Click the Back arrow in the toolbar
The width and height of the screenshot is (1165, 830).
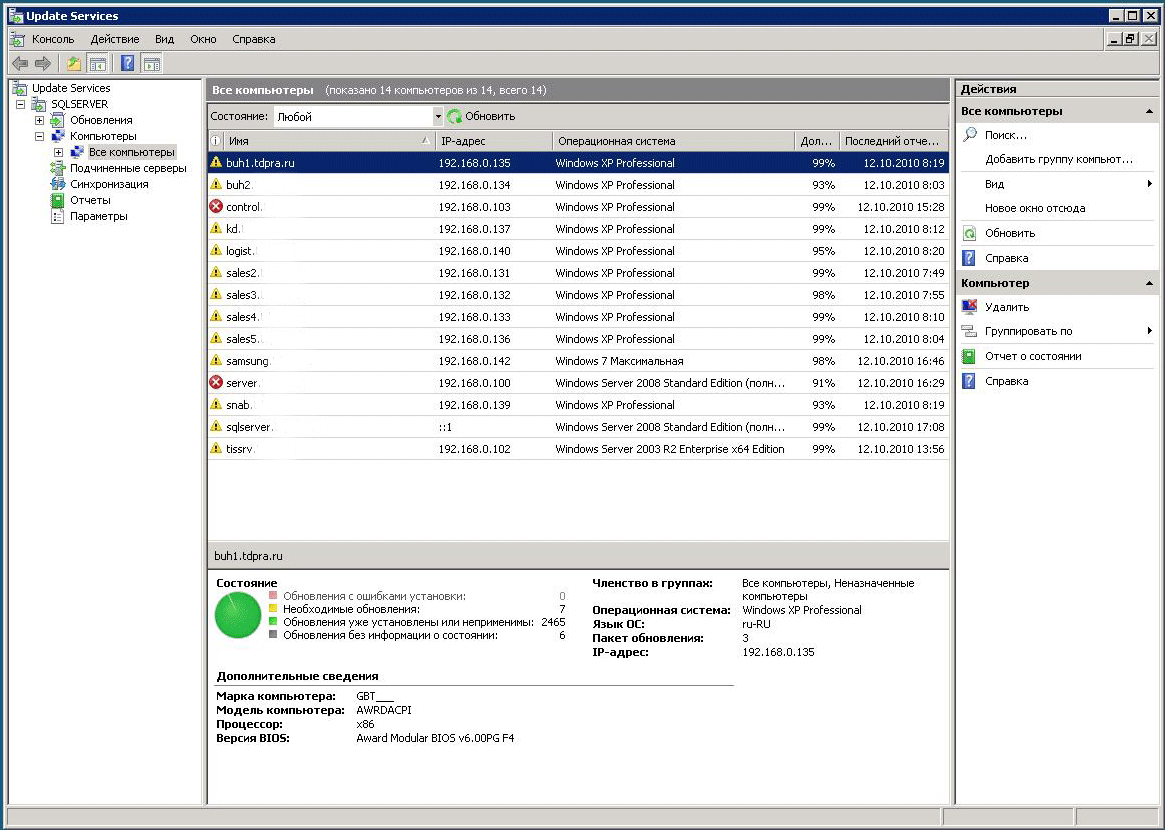(x=19, y=64)
